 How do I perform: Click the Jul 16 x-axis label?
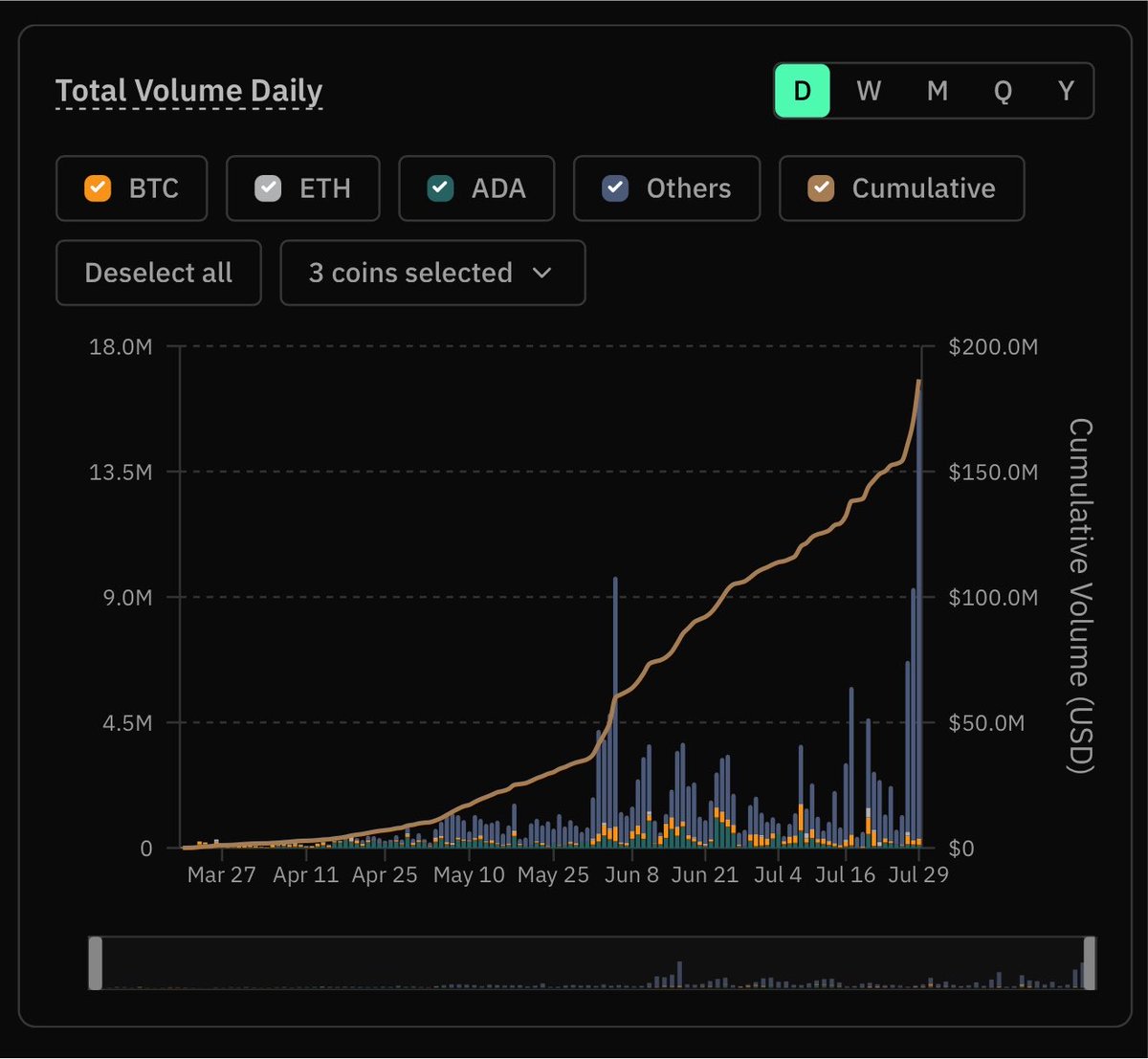click(845, 874)
